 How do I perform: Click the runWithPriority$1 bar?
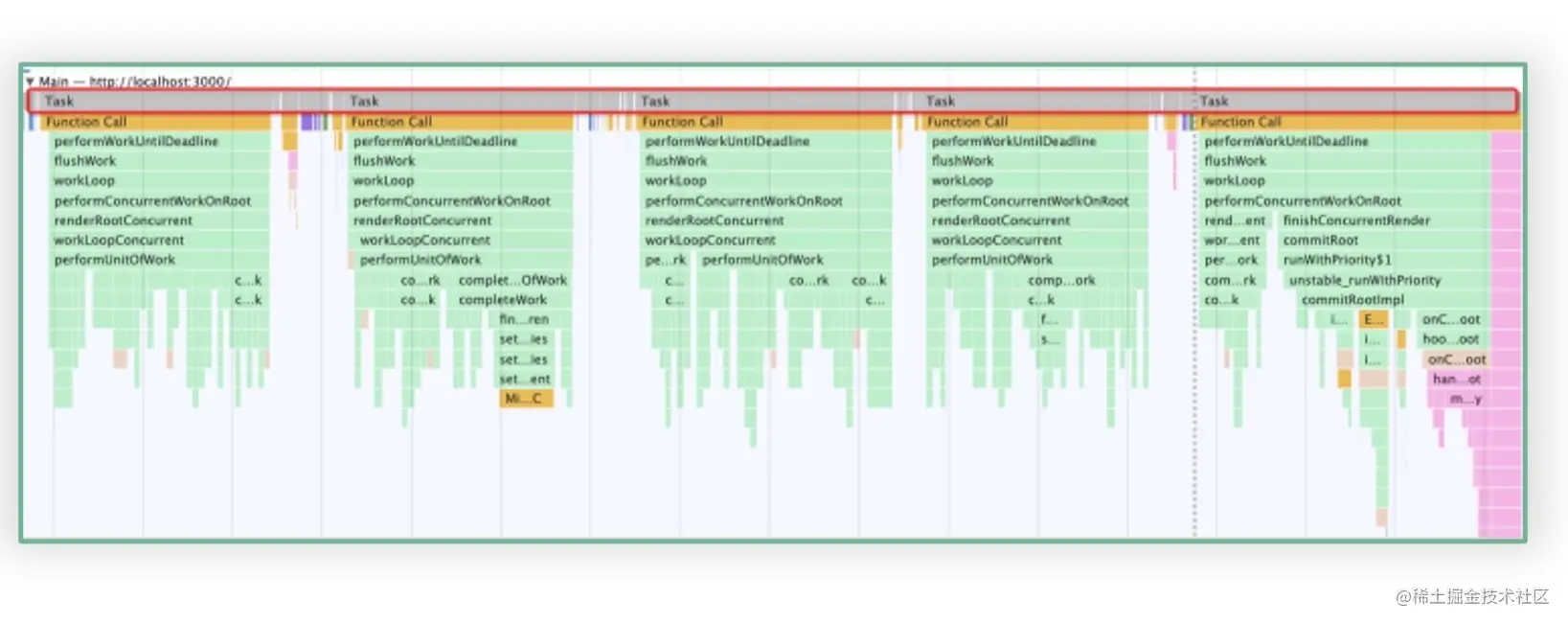click(x=1384, y=260)
